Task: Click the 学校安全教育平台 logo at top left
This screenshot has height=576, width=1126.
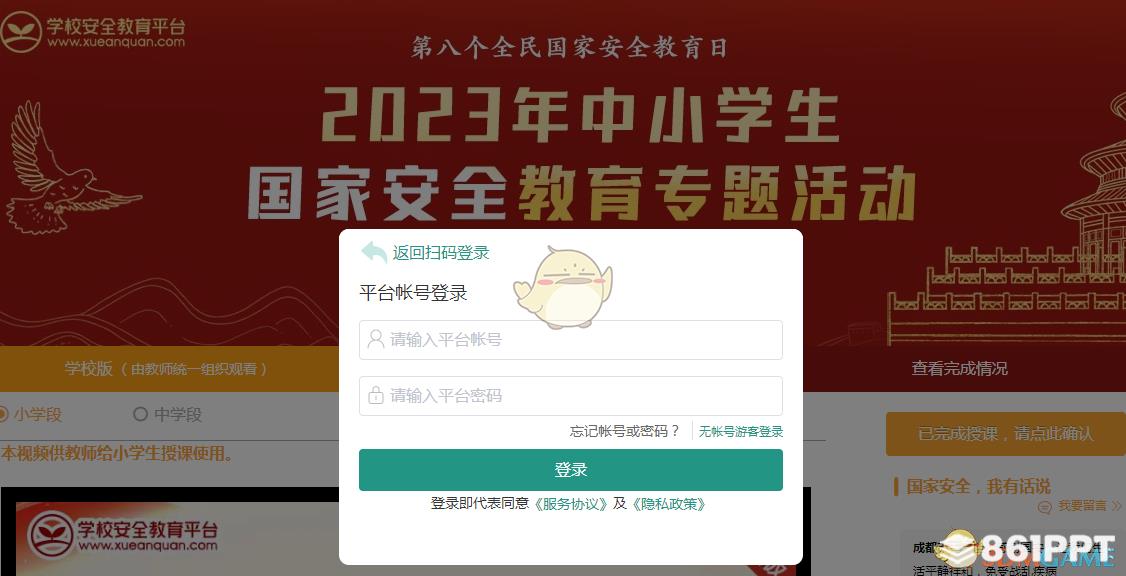Action: pyautogui.click(x=93, y=32)
